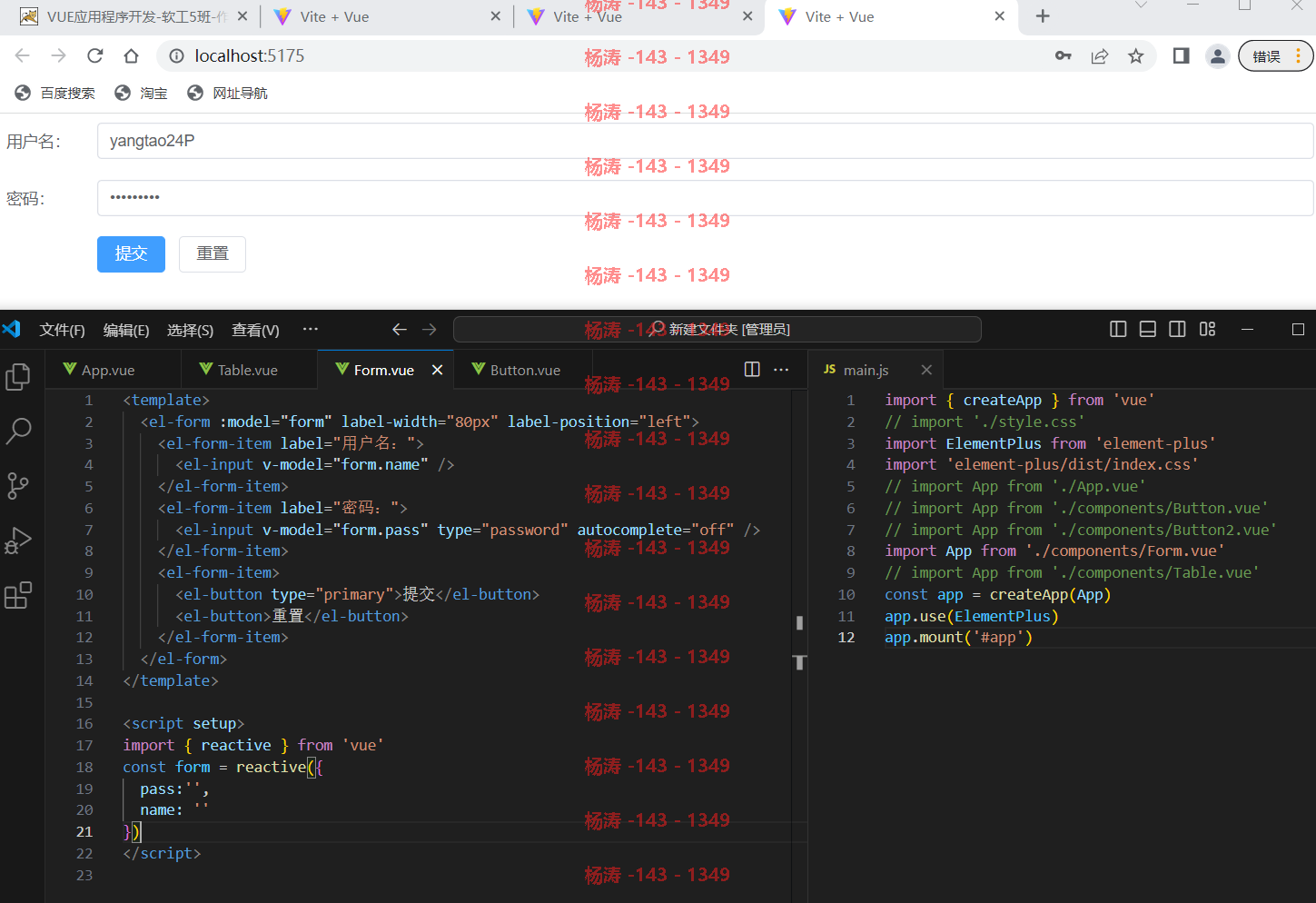
Task: Toggle VS Code secondary side bar layout
Action: click(x=1177, y=329)
